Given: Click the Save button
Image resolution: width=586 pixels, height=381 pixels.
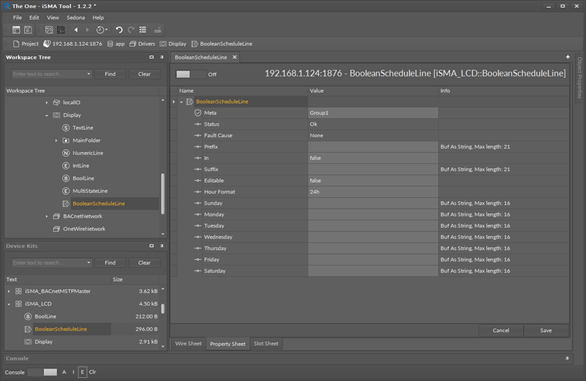Looking at the screenshot, I should pyautogui.click(x=546, y=331).
